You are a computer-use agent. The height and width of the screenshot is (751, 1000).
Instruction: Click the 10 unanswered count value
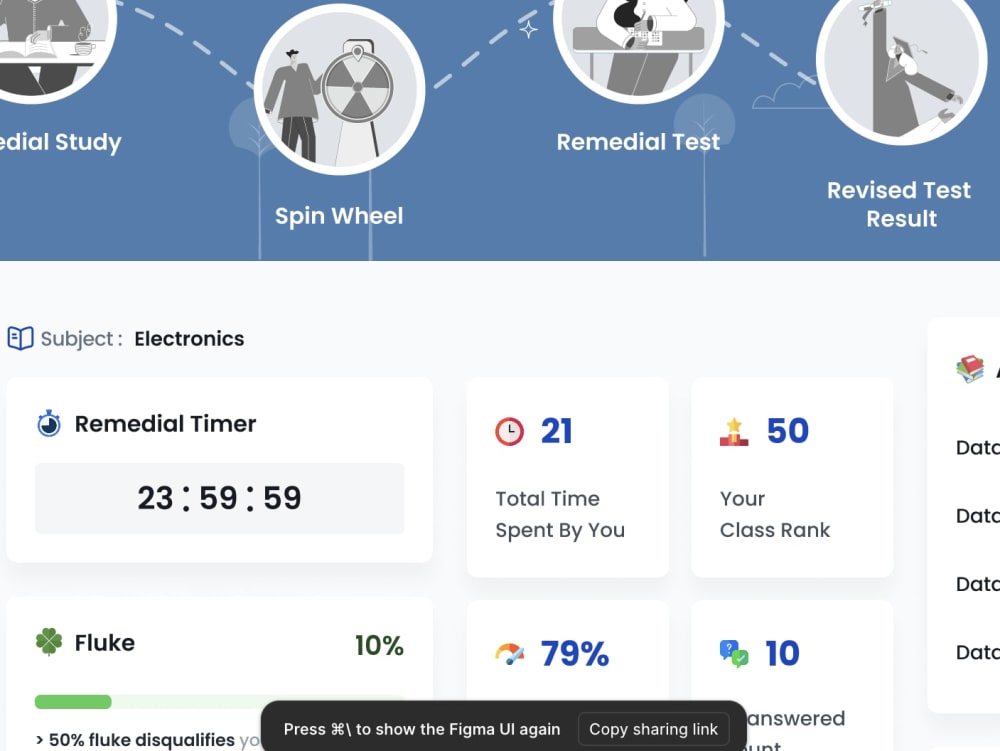(783, 653)
